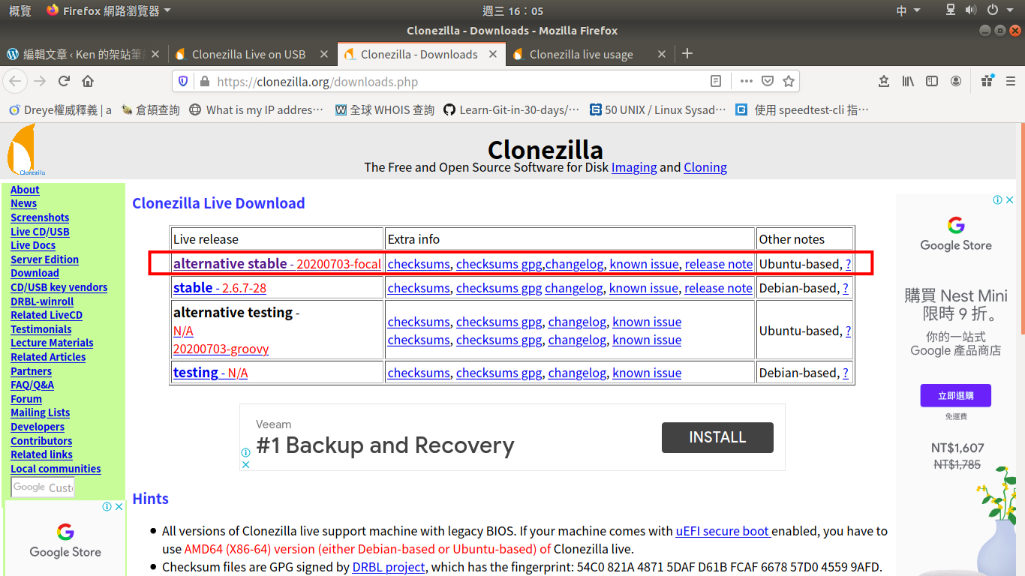The height and width of the screenshot is (576, 1025).
Task: Open the DRBL project link
Action: [388, 567]
